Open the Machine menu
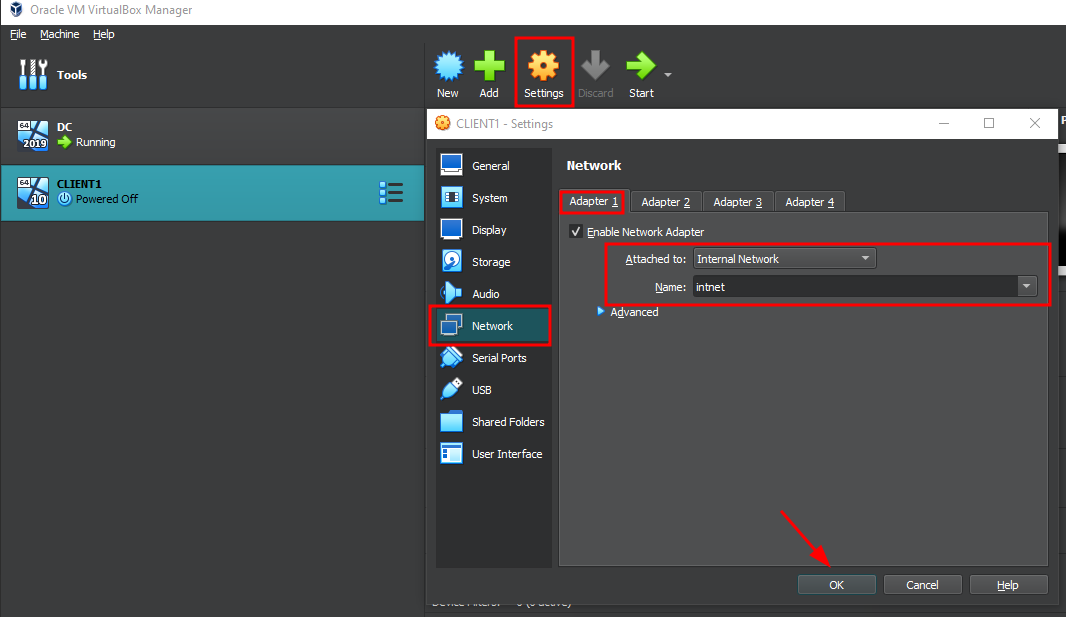The width and height of the screenshot is (1066, 617). click(x=59, y=34)
